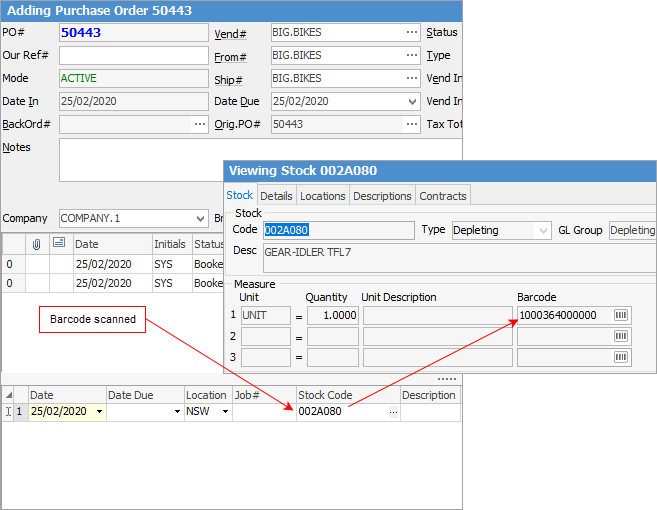The image size is (657, 510).
Task: Open Stock Code lookup ellipsis for 002A080
Action: point(393,412)
